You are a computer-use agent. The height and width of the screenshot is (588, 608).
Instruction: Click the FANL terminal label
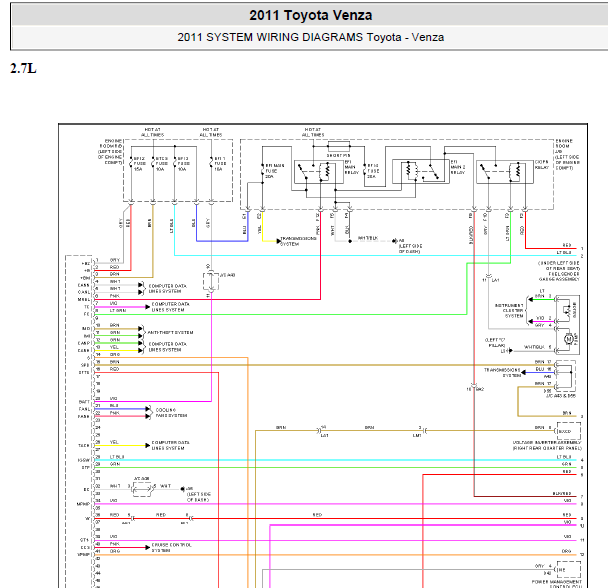[x=84, y=409]
